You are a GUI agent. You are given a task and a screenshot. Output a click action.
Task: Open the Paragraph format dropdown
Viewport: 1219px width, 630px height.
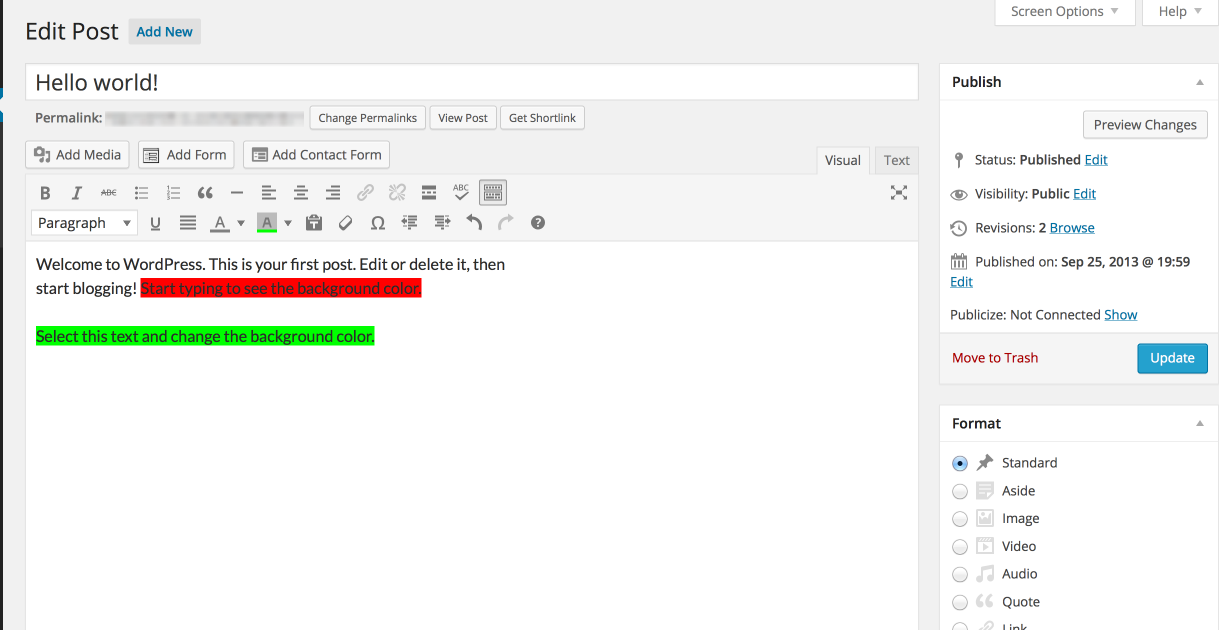pos(84,223)
